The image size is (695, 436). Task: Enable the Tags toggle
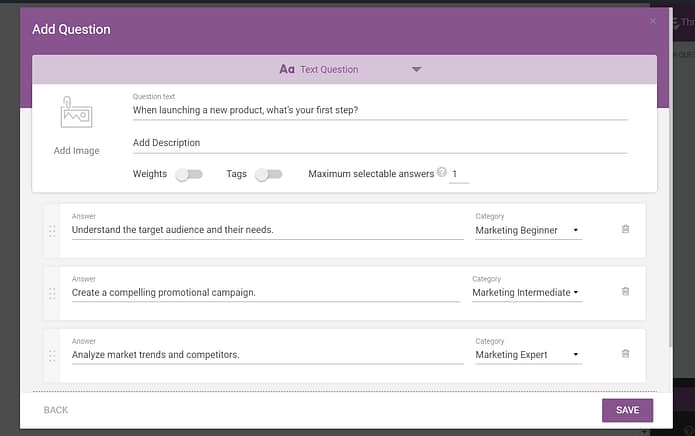coord(269,174)
